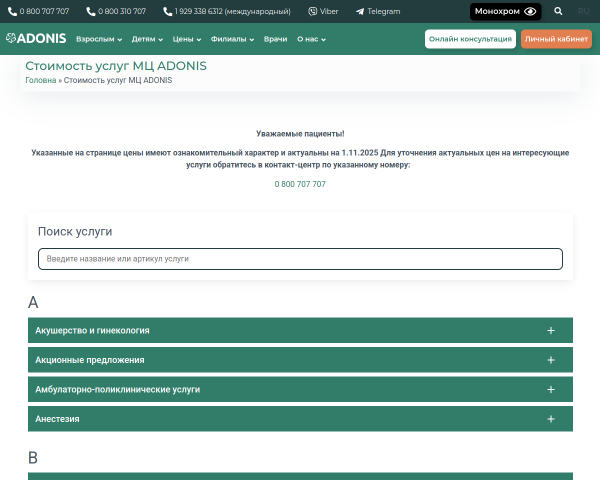This screenshot has width=600, height=480.
Task: Expand Акционные предложения section
Action: tap(300, 360)
